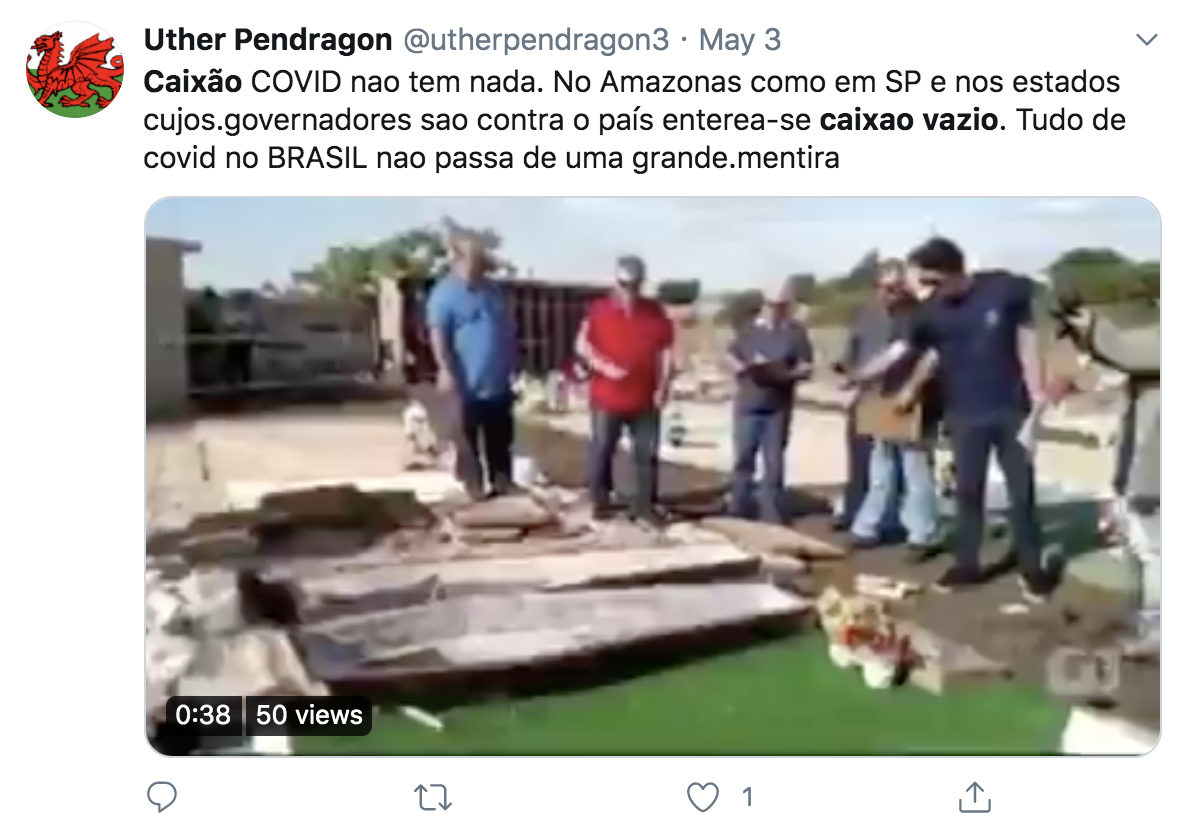Click the bolded phrase caixao vazio
The image size is (1192, 834).
(x=908, y=119)
